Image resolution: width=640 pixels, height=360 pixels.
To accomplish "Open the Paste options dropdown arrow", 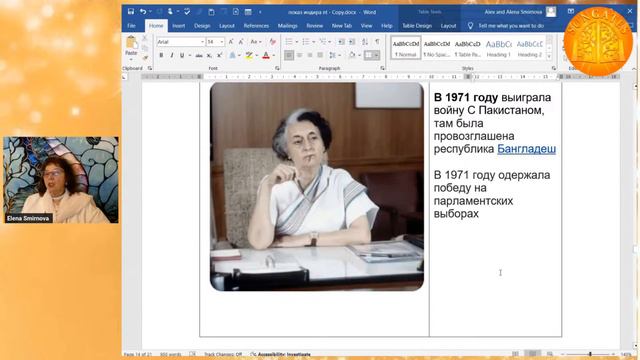I will 131,60.
